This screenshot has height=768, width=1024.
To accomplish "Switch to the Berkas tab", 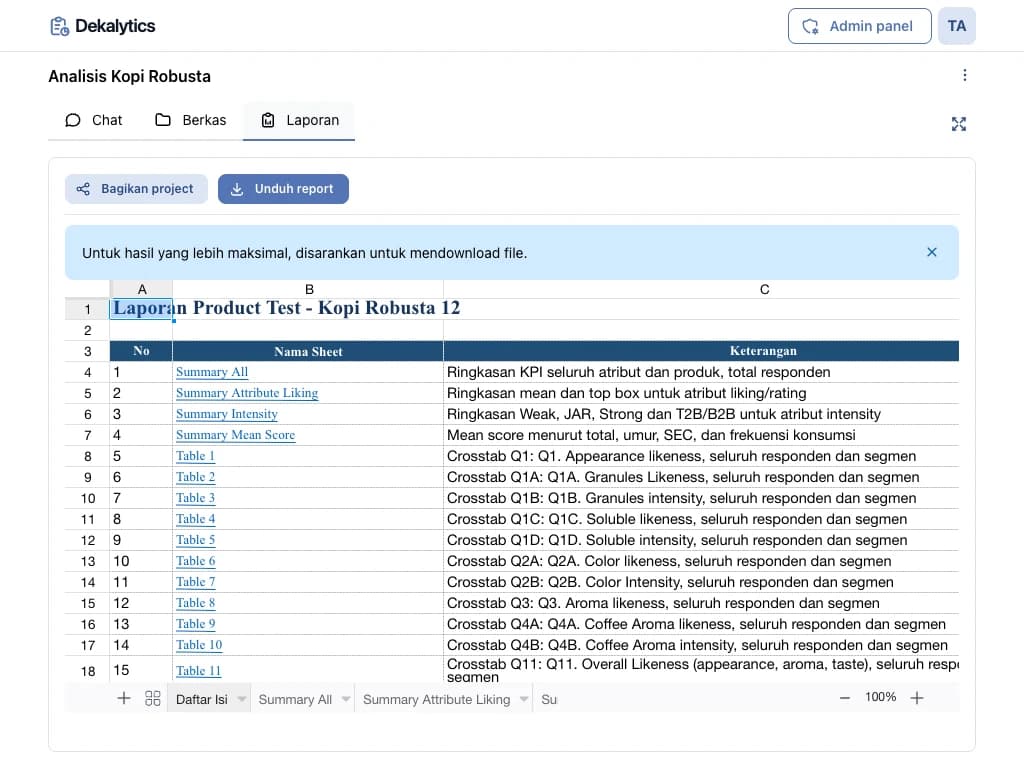I will click(x=190, y=120).
